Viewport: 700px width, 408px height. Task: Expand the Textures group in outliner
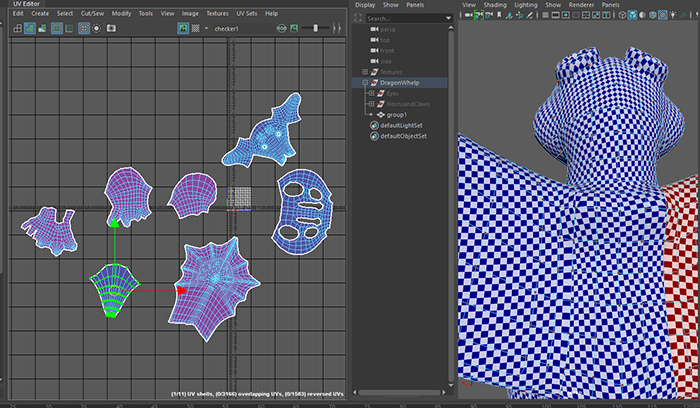pos(364,71)
